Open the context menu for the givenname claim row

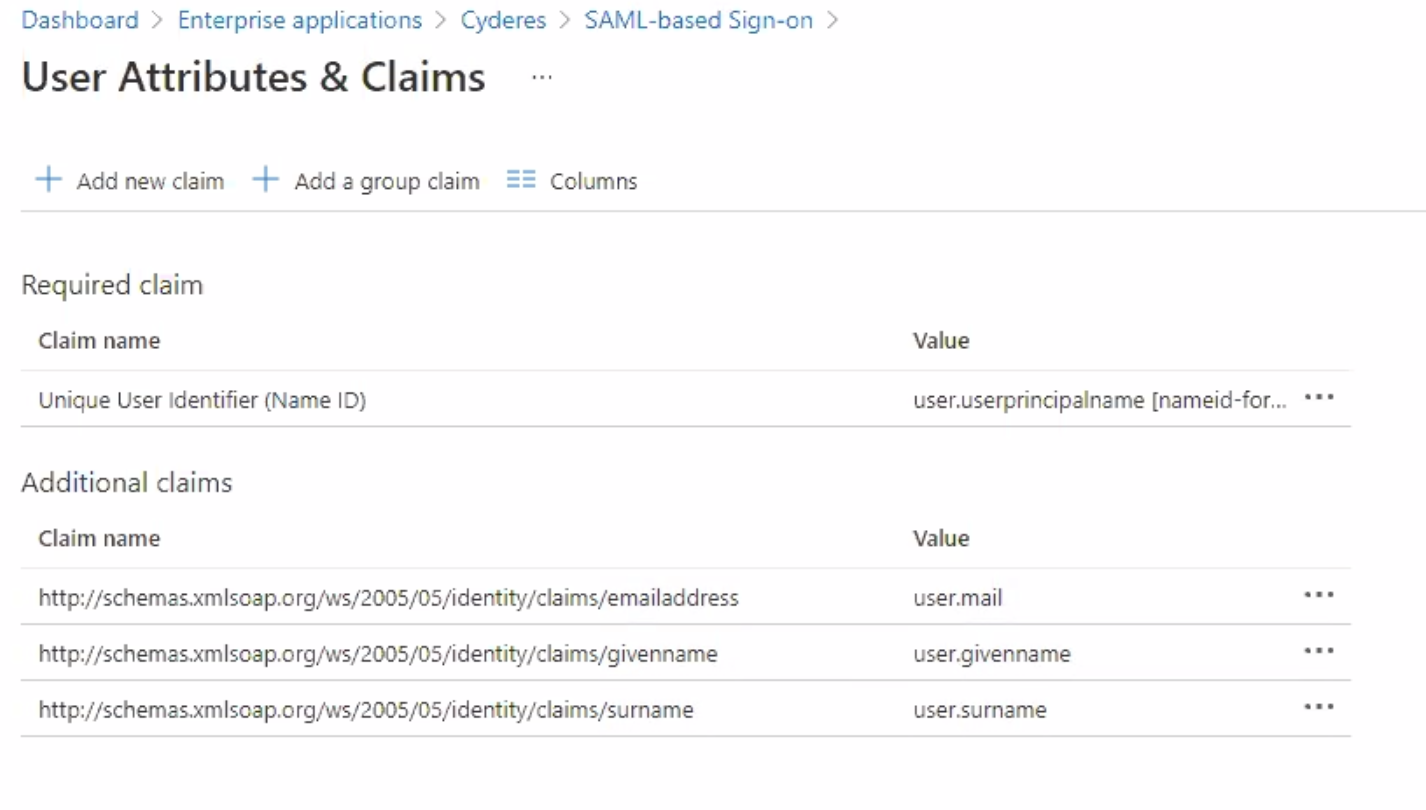[x=1319, y=652]
